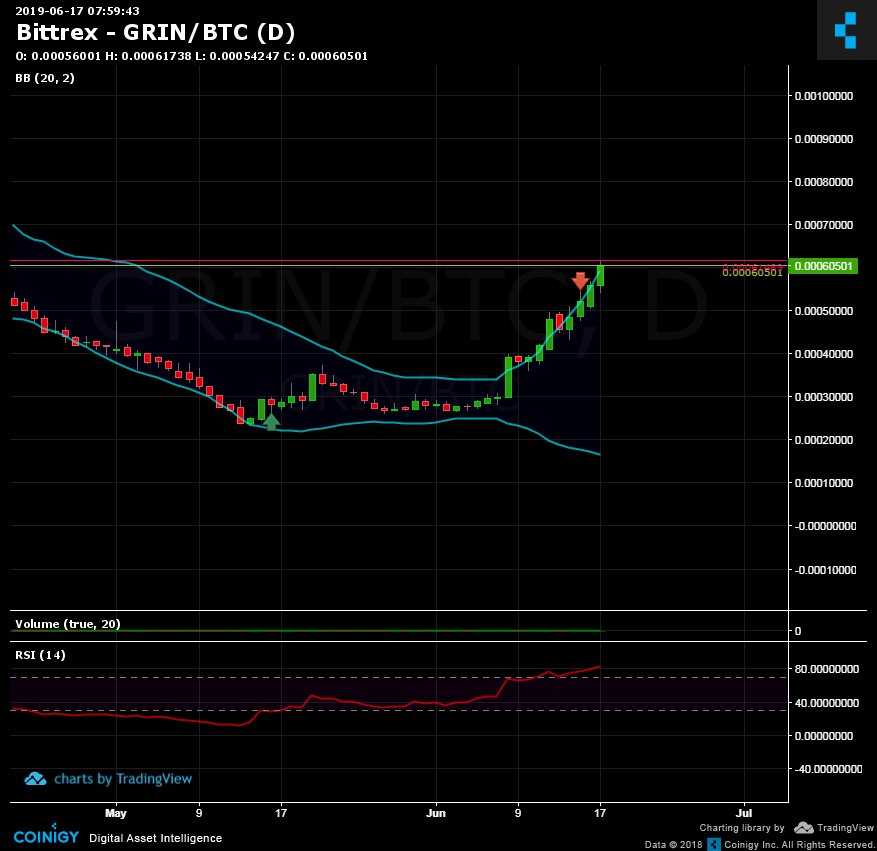Click the -40.00000000 RSI axis label

(827, 769)
